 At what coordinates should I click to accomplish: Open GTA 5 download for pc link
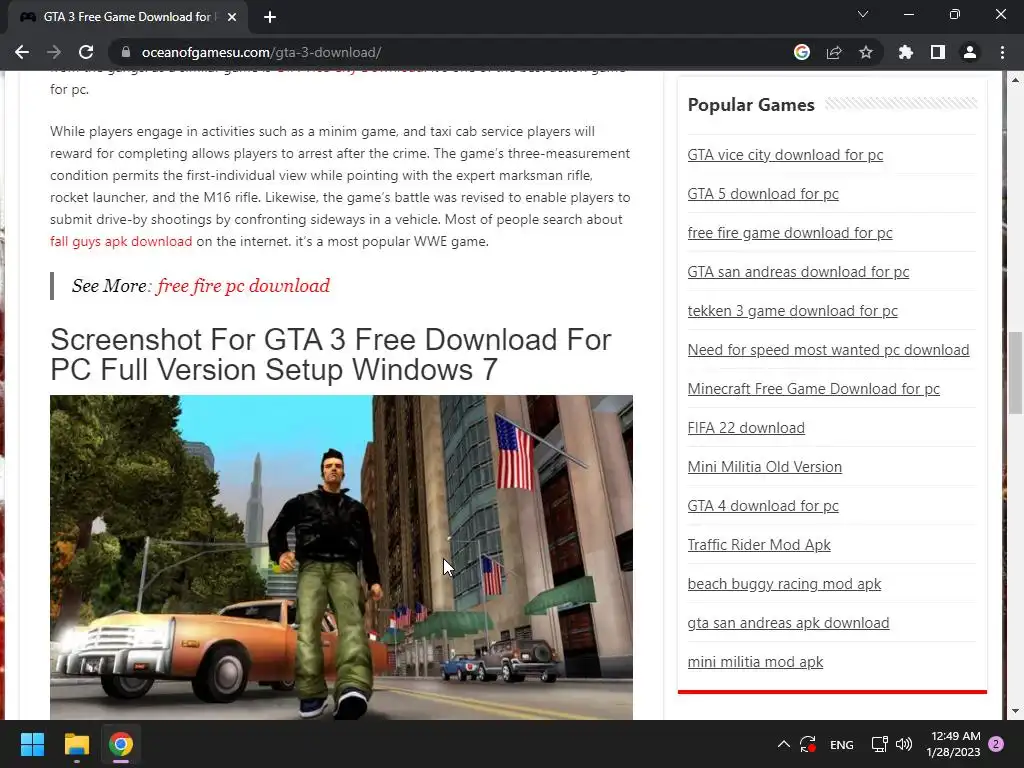point(763,194)
